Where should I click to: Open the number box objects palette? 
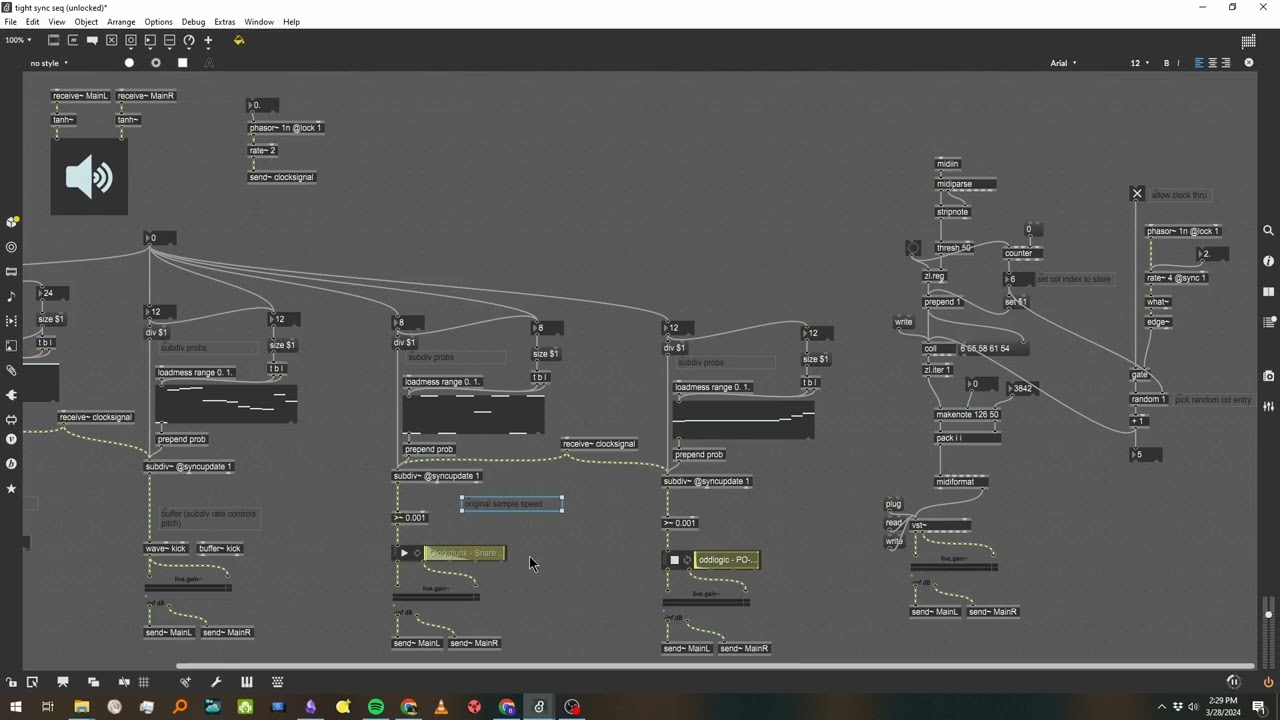click(150, 40)
